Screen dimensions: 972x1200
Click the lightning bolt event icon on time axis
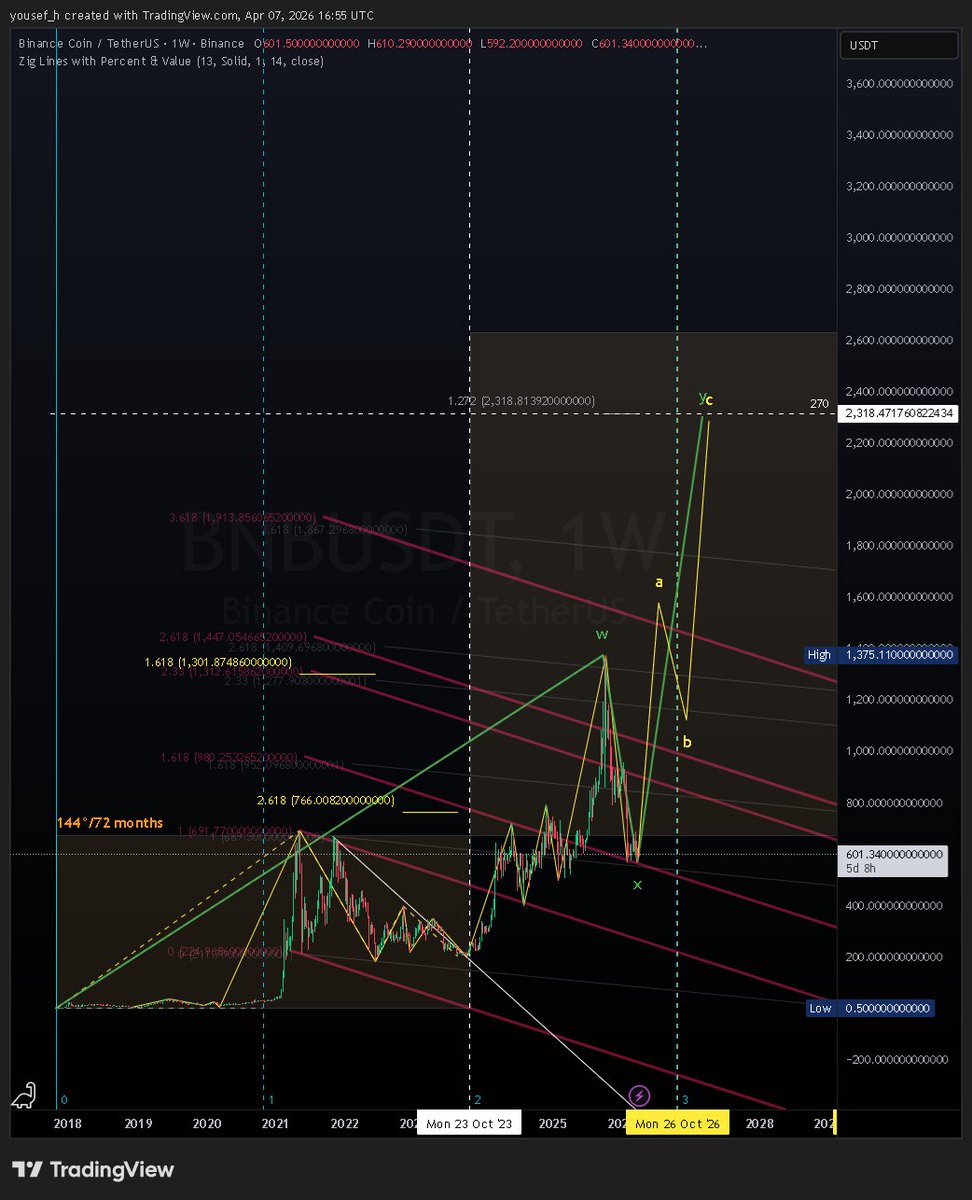(640, 1096)
